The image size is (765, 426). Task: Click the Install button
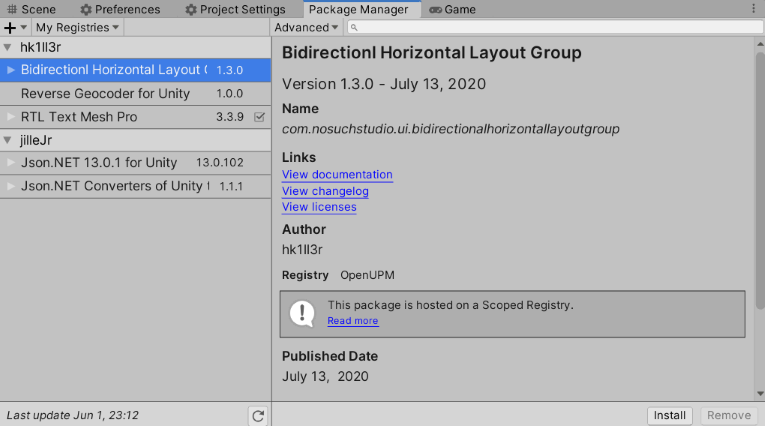click(x=669, y=415)
